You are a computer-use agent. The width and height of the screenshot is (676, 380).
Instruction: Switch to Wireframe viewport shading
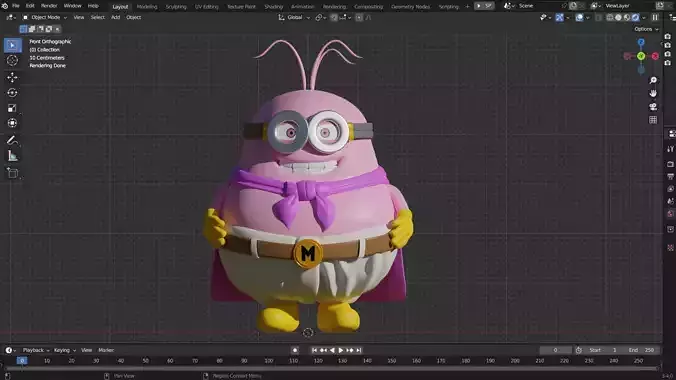tap(610, 18)
